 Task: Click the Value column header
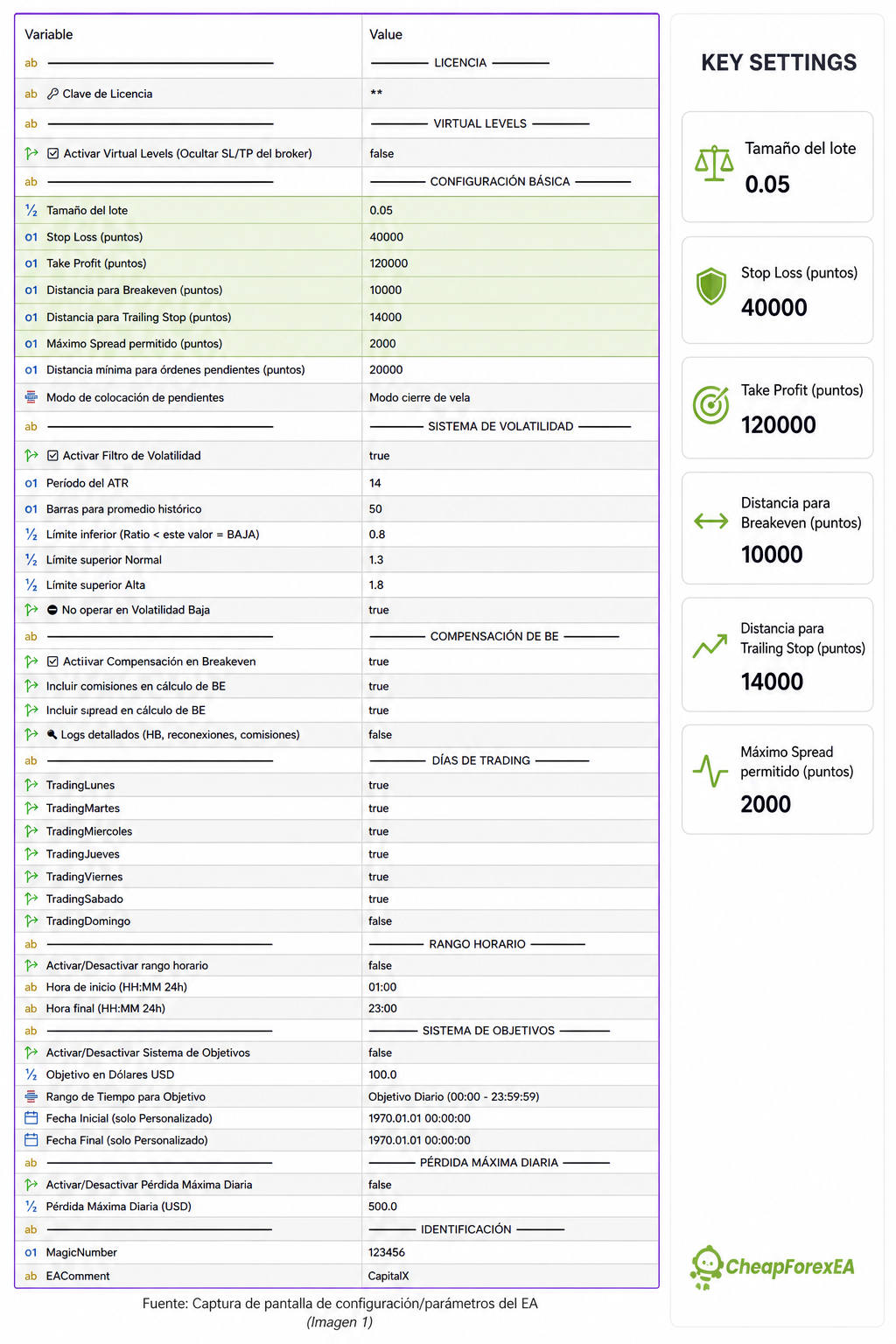pos(386,34)
